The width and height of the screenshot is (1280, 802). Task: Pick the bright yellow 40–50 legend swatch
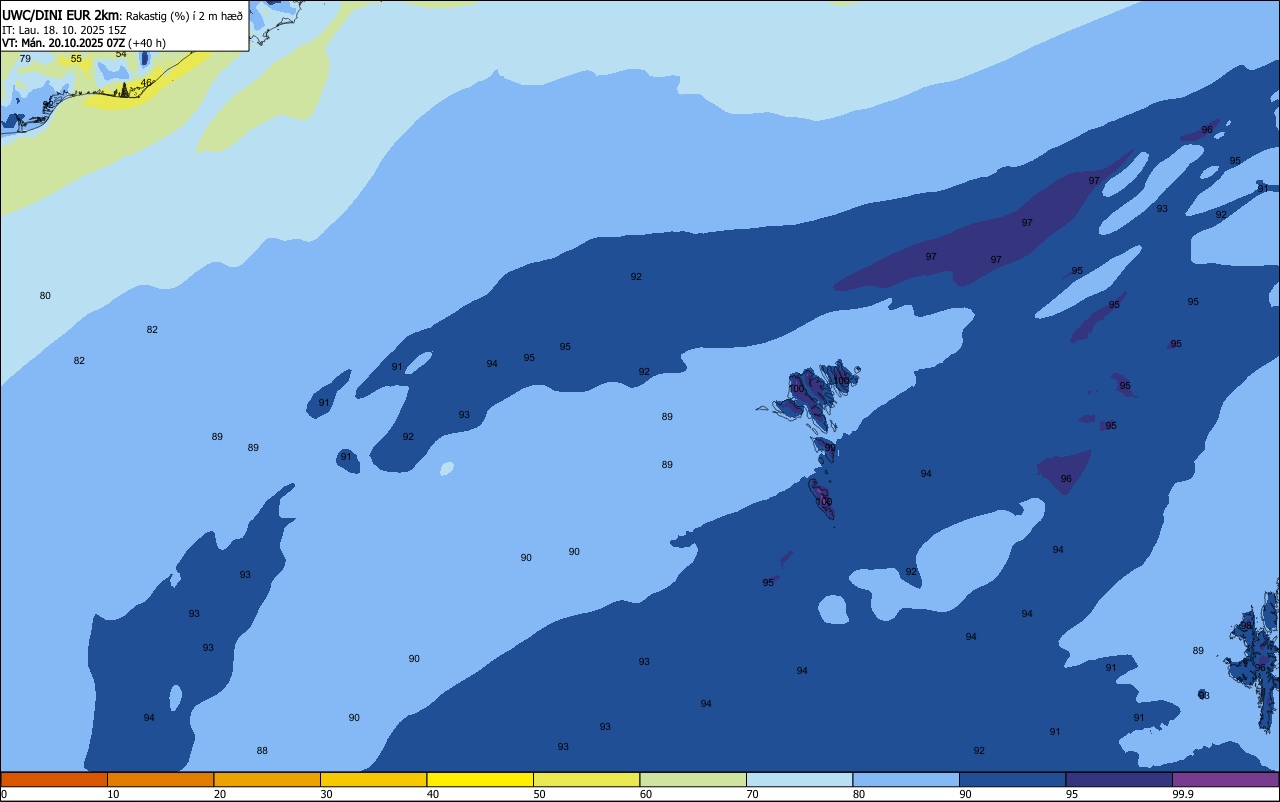[480, 779]
